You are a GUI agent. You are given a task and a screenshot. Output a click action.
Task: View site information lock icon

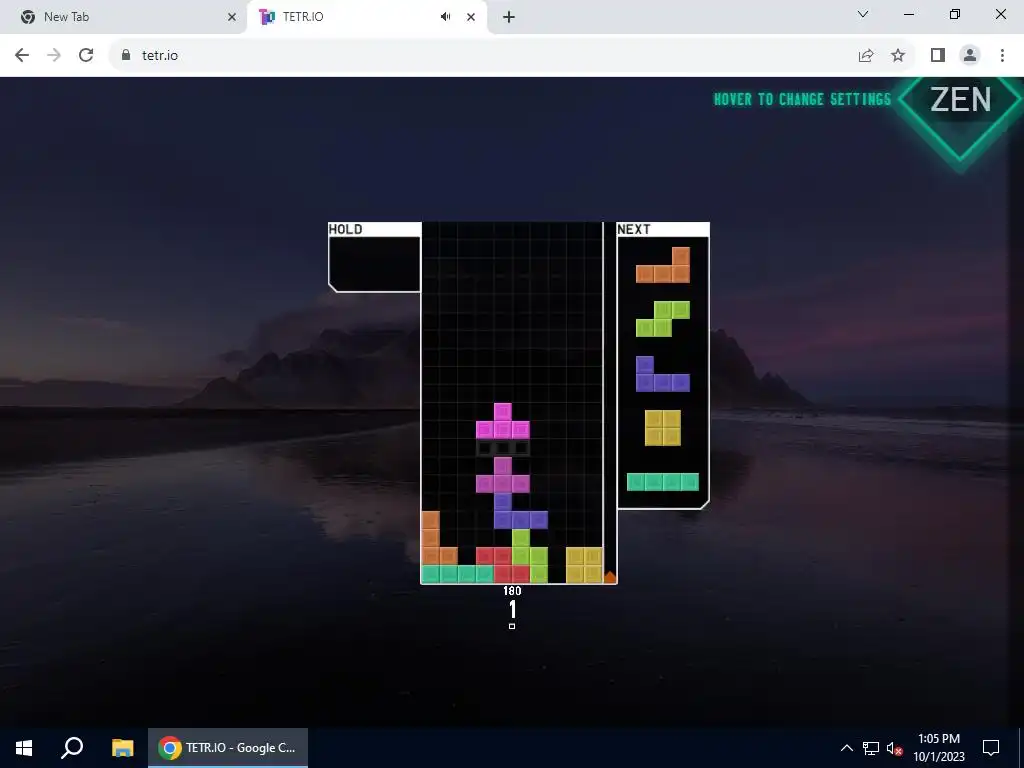click(x=126, y=55)
